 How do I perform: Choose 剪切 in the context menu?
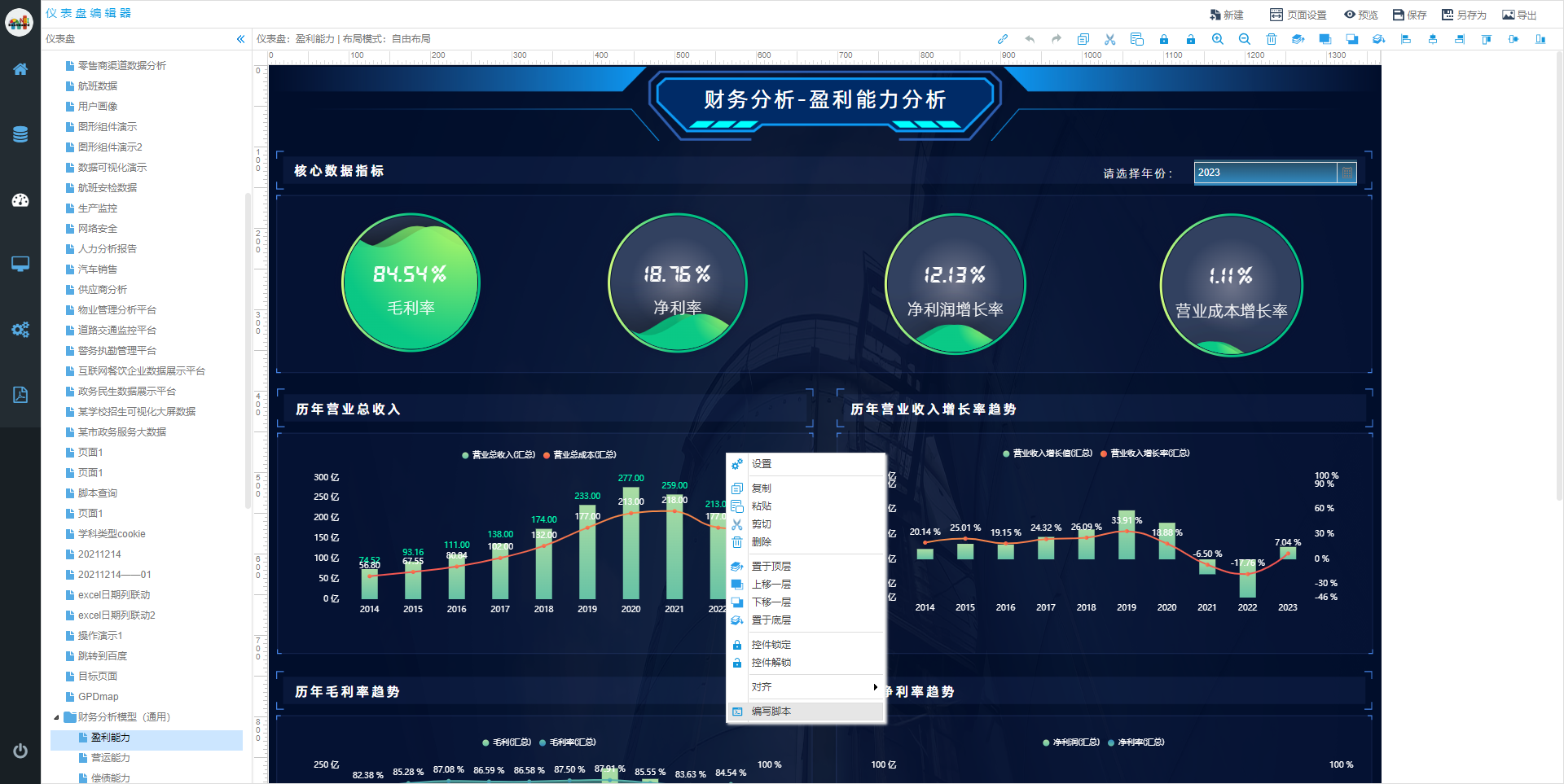(x=805, y=524)
